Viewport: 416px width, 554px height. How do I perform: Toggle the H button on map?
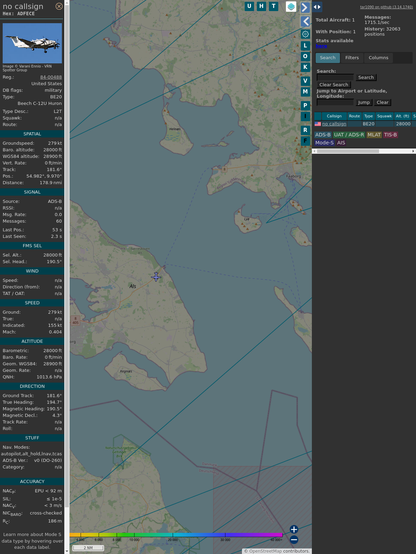click(261, 6)
